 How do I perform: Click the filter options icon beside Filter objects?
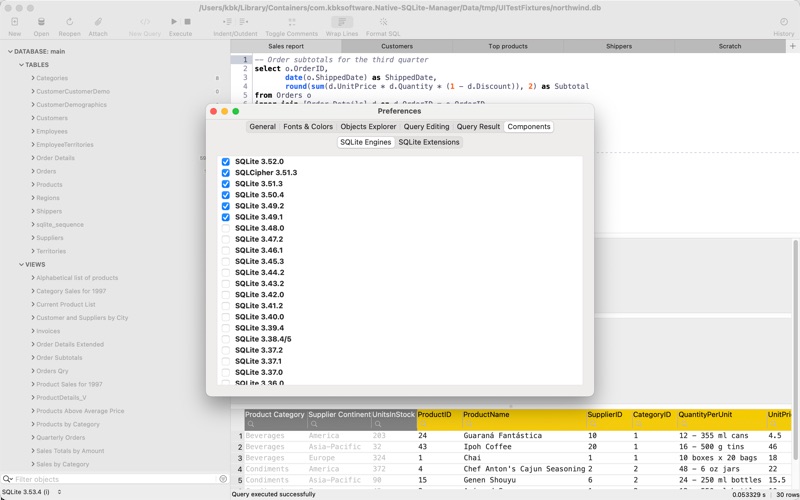[223, 479]
